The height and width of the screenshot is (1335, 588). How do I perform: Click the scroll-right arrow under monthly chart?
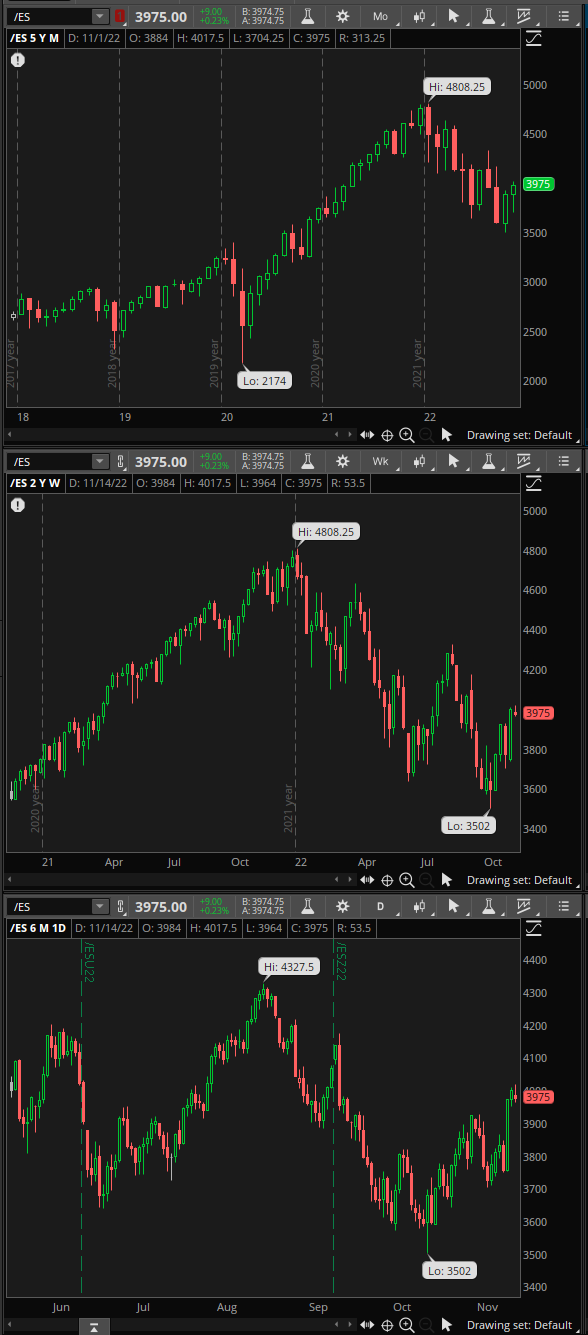(349, 435)
